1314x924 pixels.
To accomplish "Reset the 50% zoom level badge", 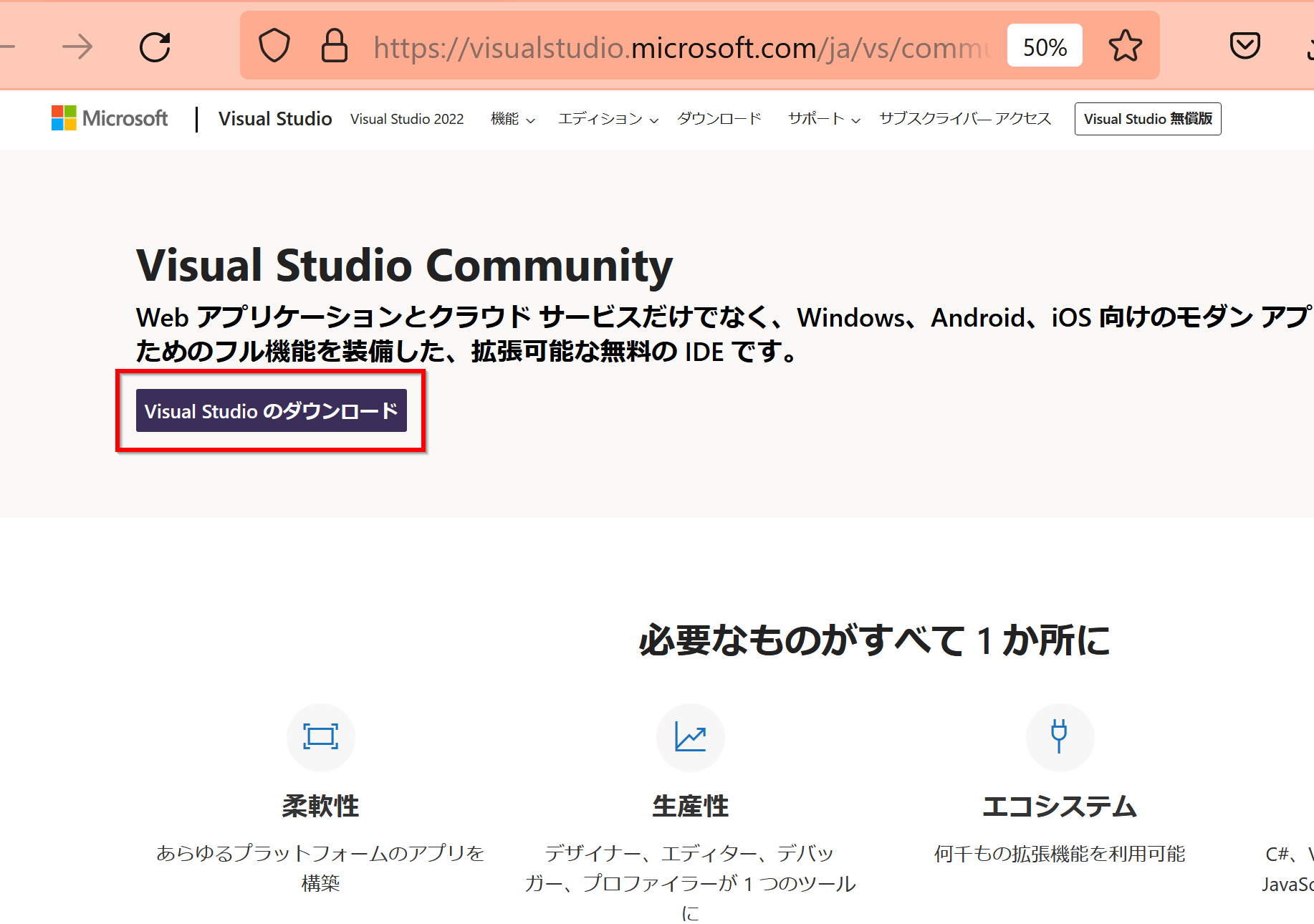I will (1045, 47).
